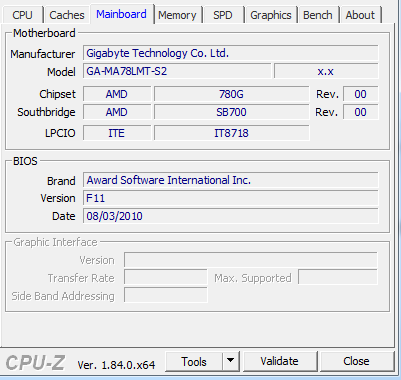401x380 pixels.
Task: Open the Caches tab
Action: tap(67, 15)
